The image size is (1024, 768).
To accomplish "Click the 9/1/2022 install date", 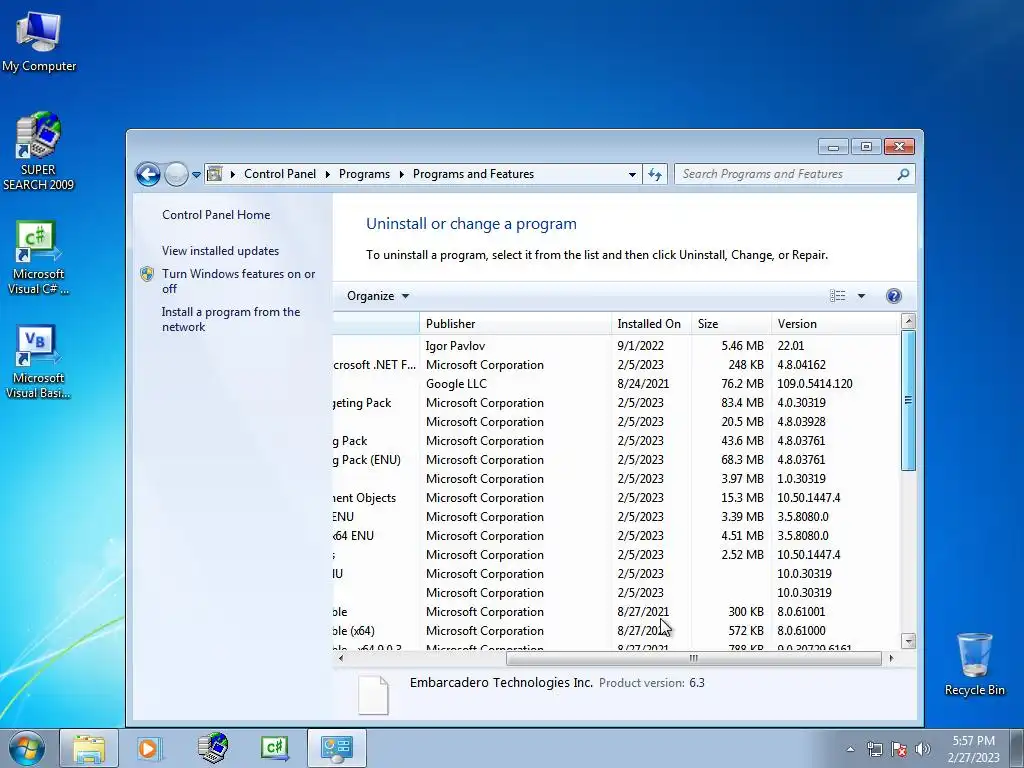I will coord(640,345).
